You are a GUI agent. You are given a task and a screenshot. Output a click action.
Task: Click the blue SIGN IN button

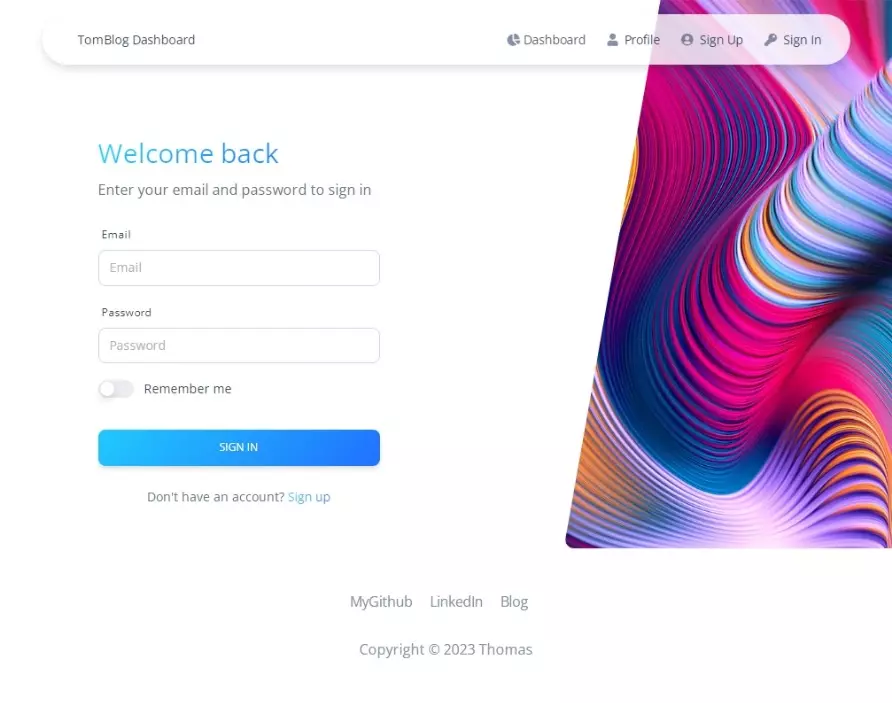pyautogui.click(x=239, y=448)
